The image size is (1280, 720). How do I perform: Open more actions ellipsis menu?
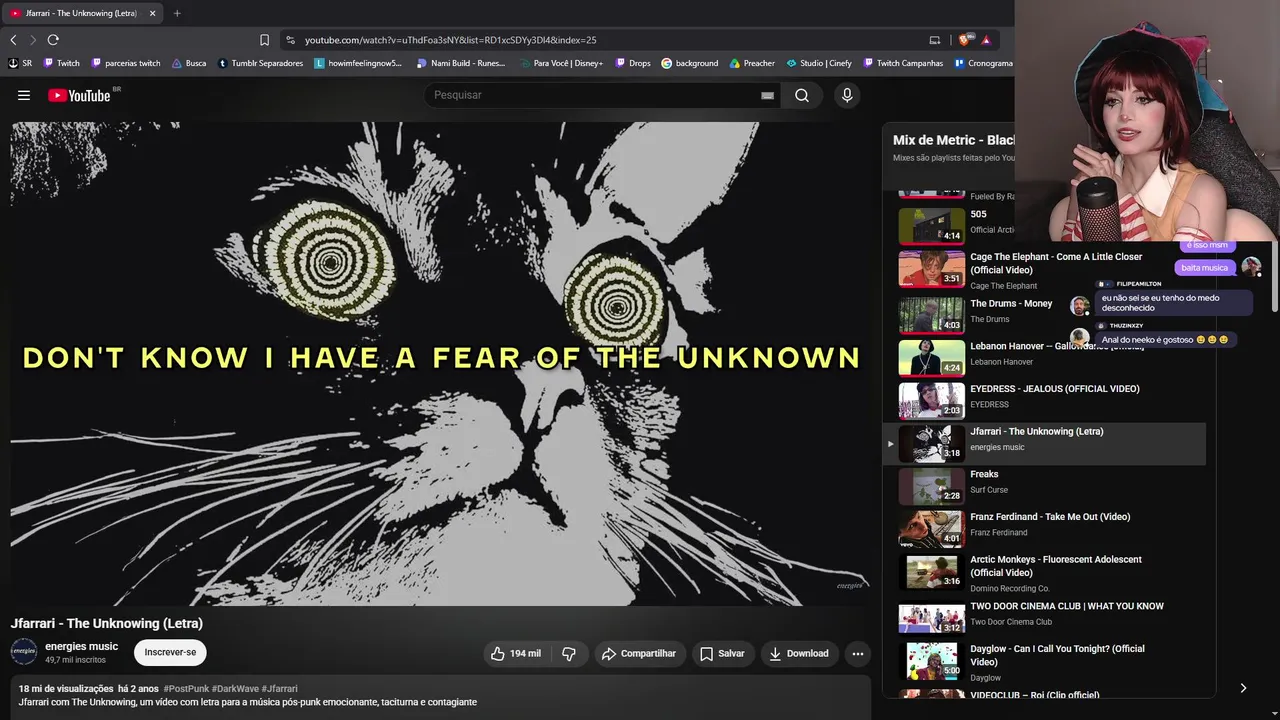[857, 653]
